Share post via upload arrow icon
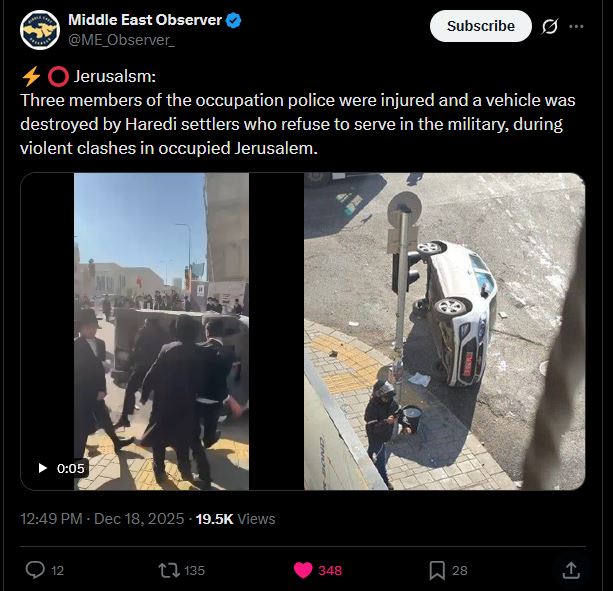The height and width of the screenshot is (591, 613). click(571, 570)
